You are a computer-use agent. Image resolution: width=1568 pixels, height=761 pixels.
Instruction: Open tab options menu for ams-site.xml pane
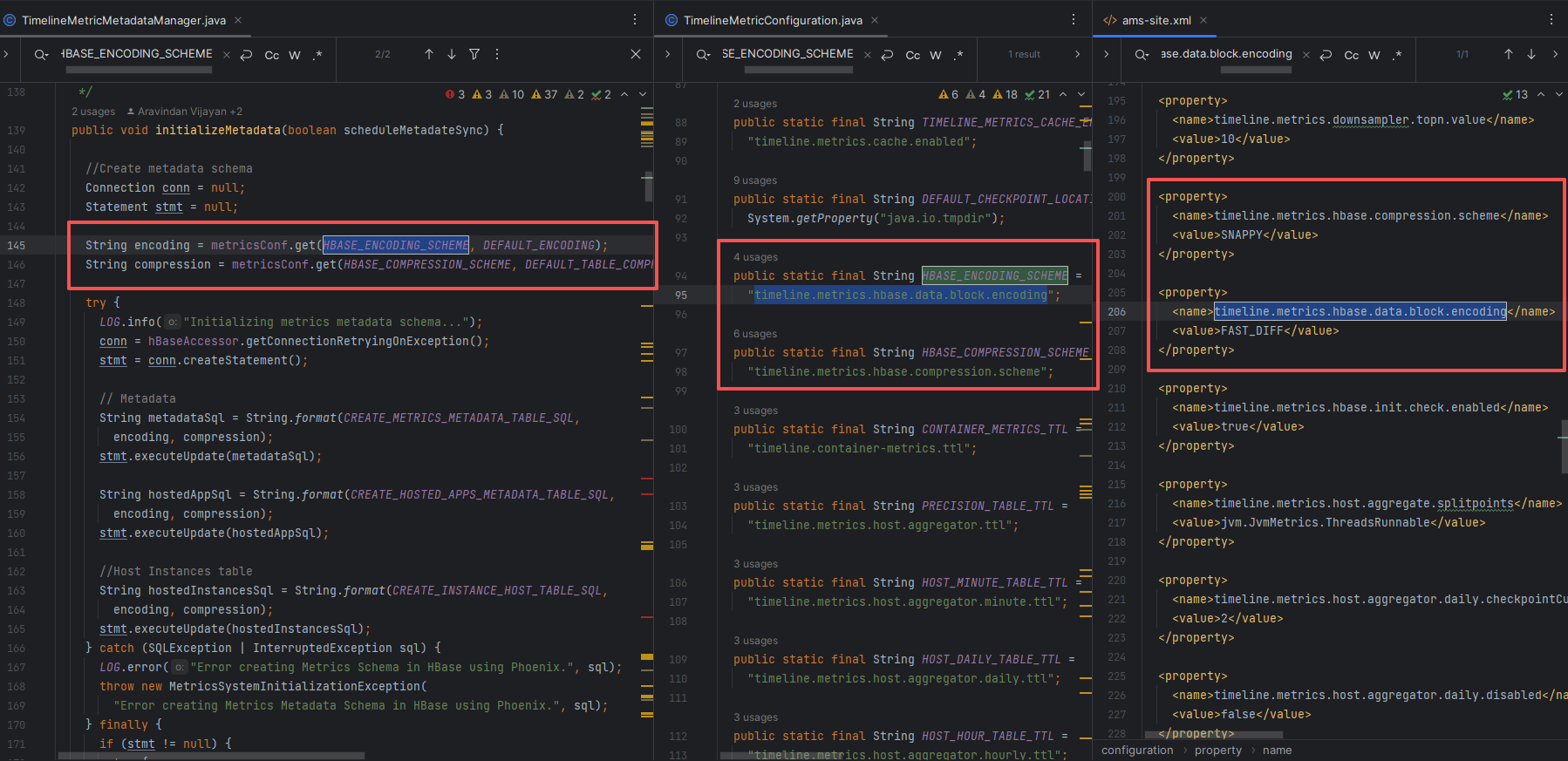[x=1551, y=19]
